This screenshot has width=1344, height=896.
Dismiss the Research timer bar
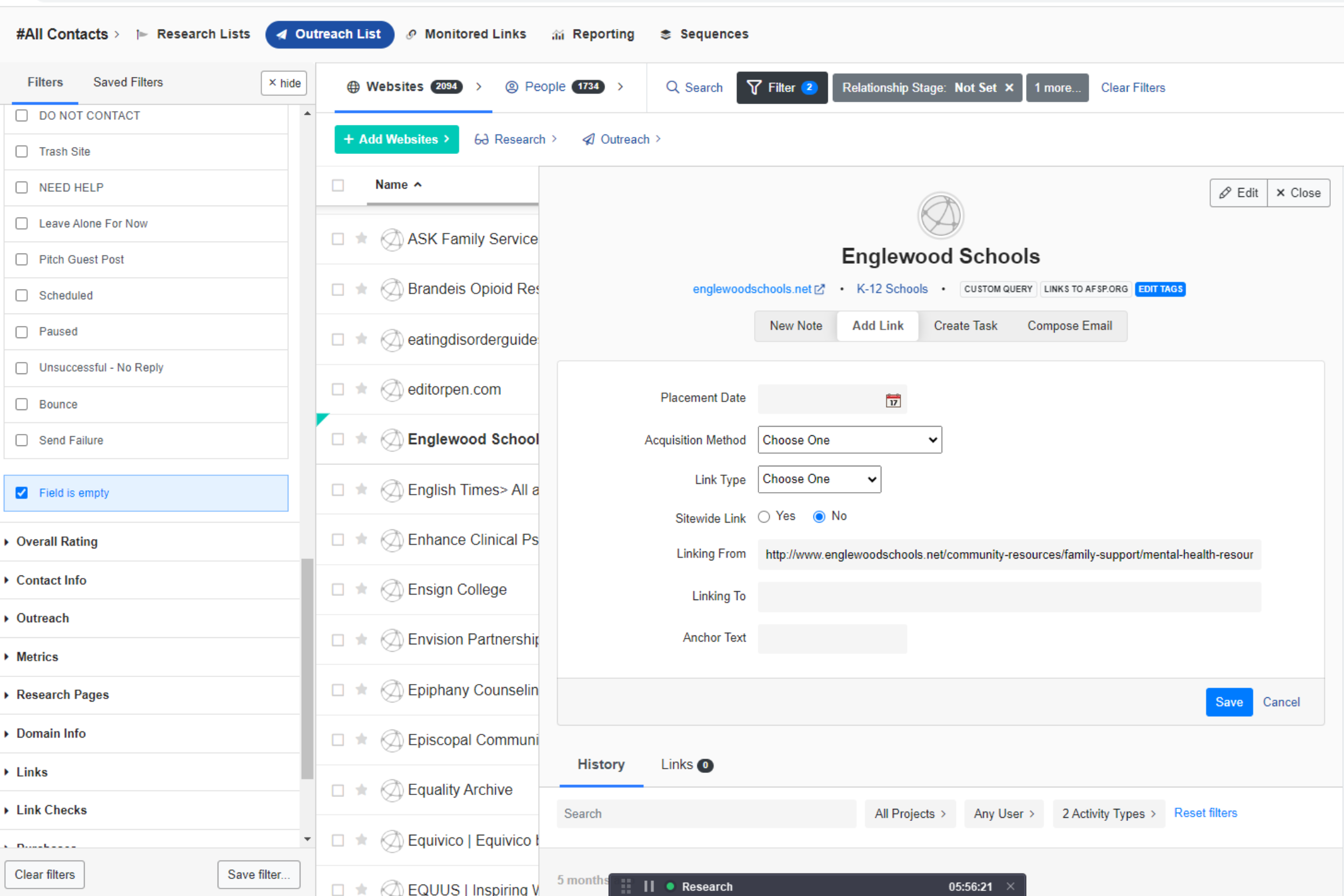click(1010, 886)
